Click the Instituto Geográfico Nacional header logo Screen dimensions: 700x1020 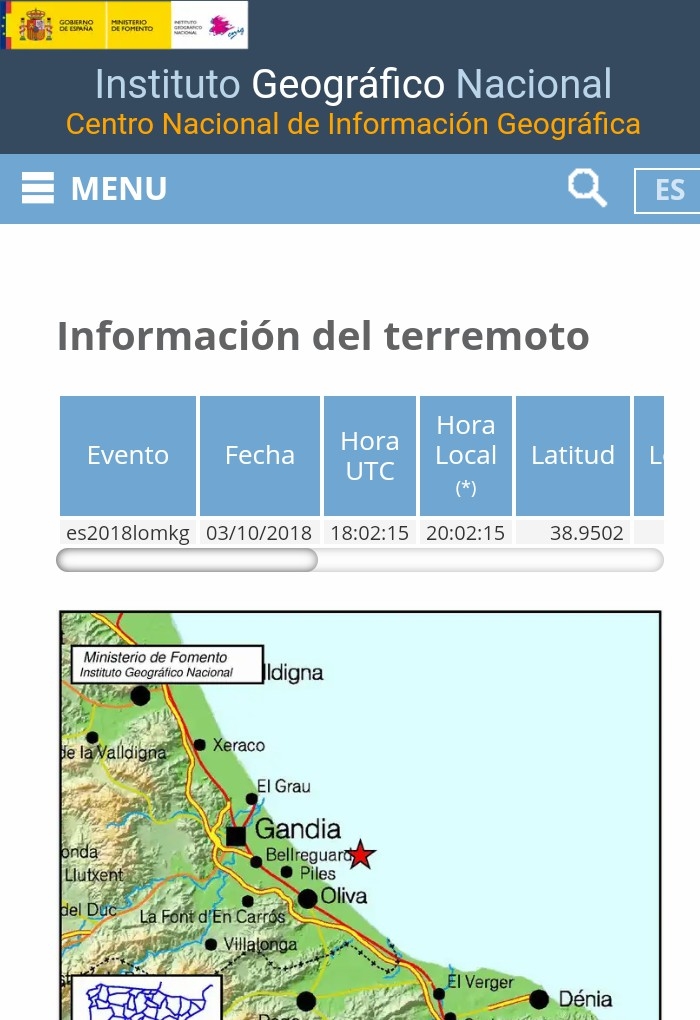209,25
